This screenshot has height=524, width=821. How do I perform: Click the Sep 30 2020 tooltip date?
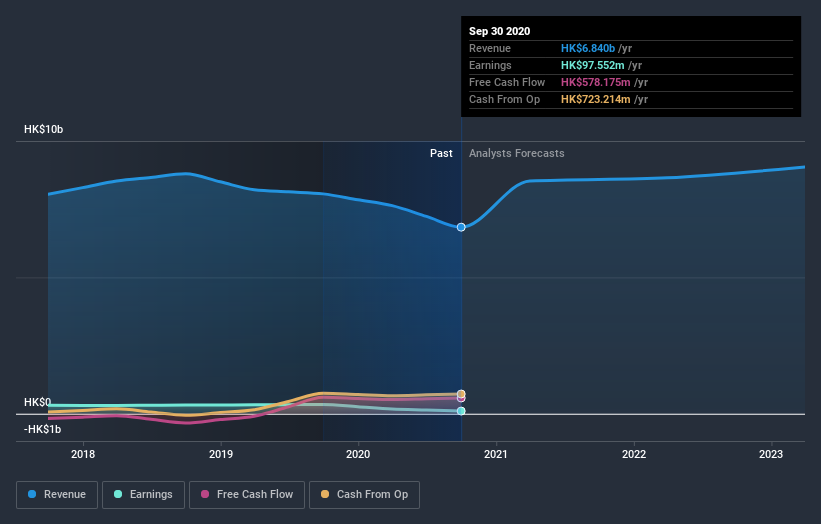pos(500,31)
